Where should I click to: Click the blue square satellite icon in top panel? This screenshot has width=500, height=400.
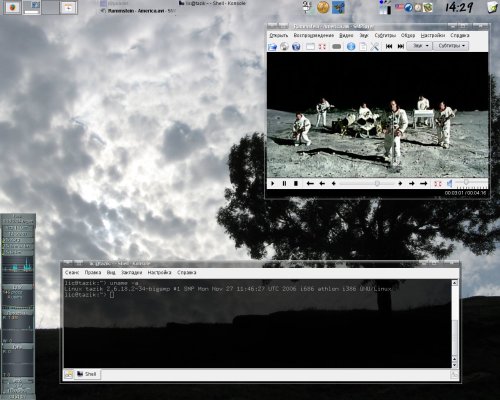click(338, 7)
